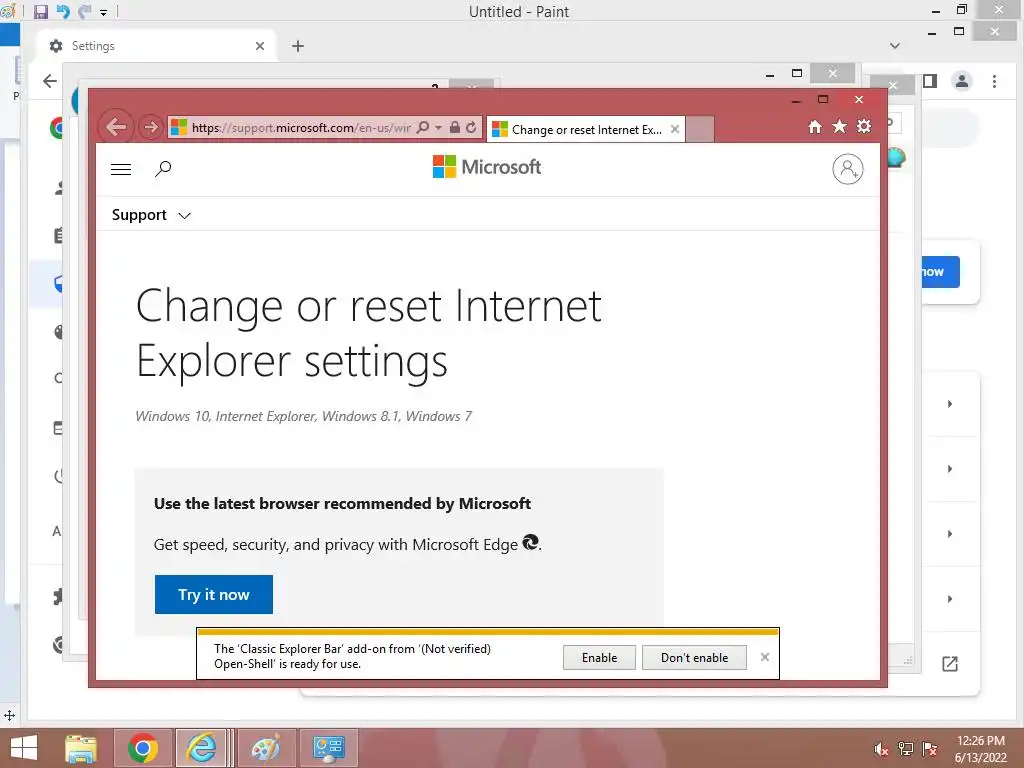Open the Control Panel taskbar item
1024x768 pixels.
pos(328,748)
